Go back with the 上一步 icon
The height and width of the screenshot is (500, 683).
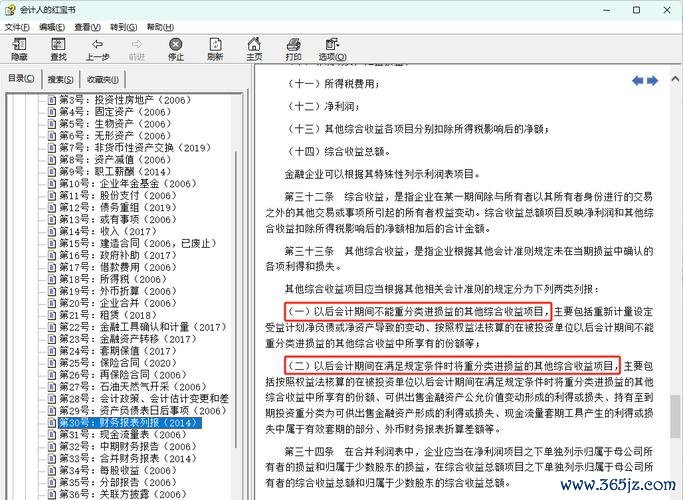tap(97, 44)
